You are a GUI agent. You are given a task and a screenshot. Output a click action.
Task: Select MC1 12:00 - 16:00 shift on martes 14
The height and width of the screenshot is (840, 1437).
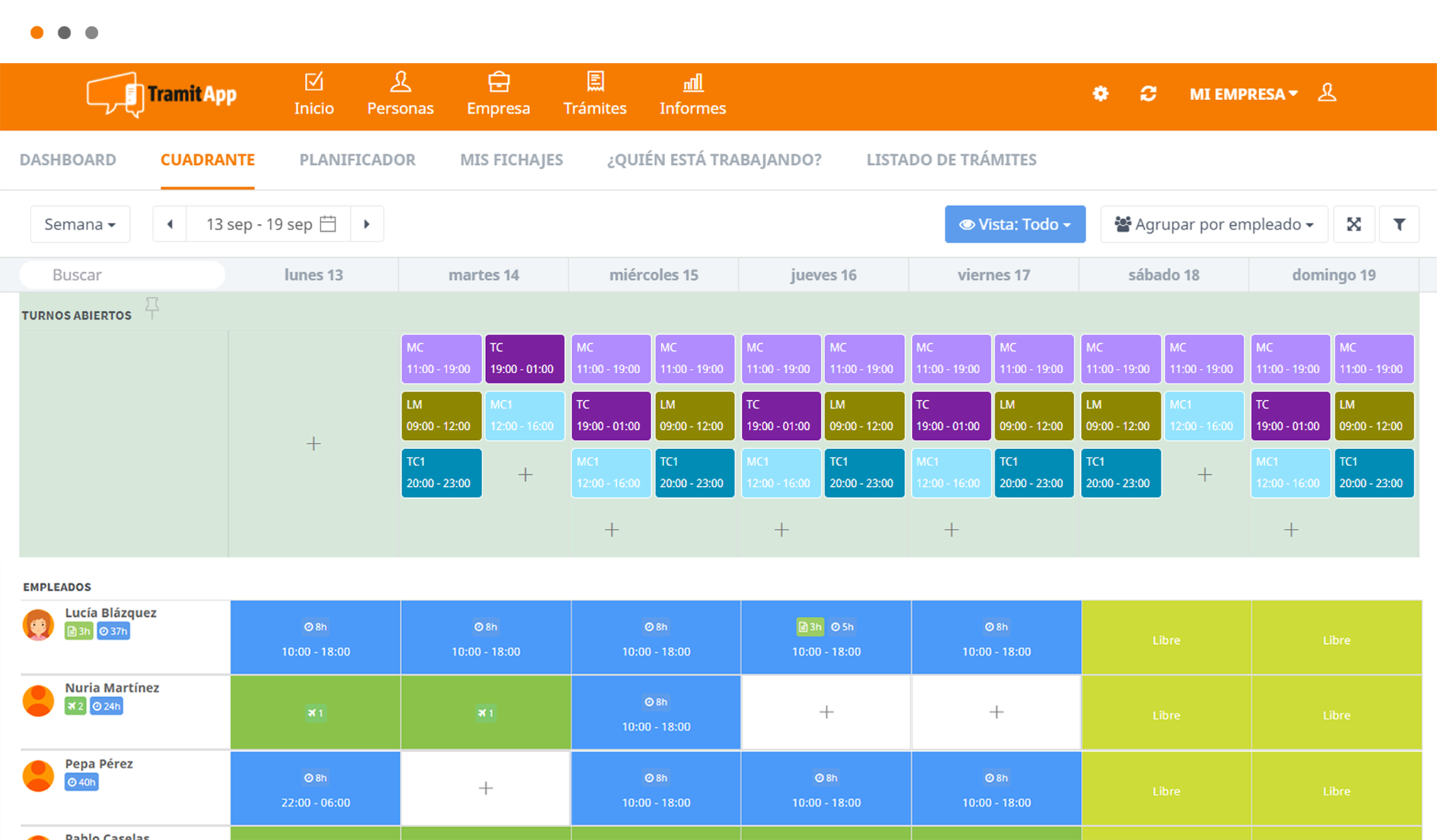(524, 415)
